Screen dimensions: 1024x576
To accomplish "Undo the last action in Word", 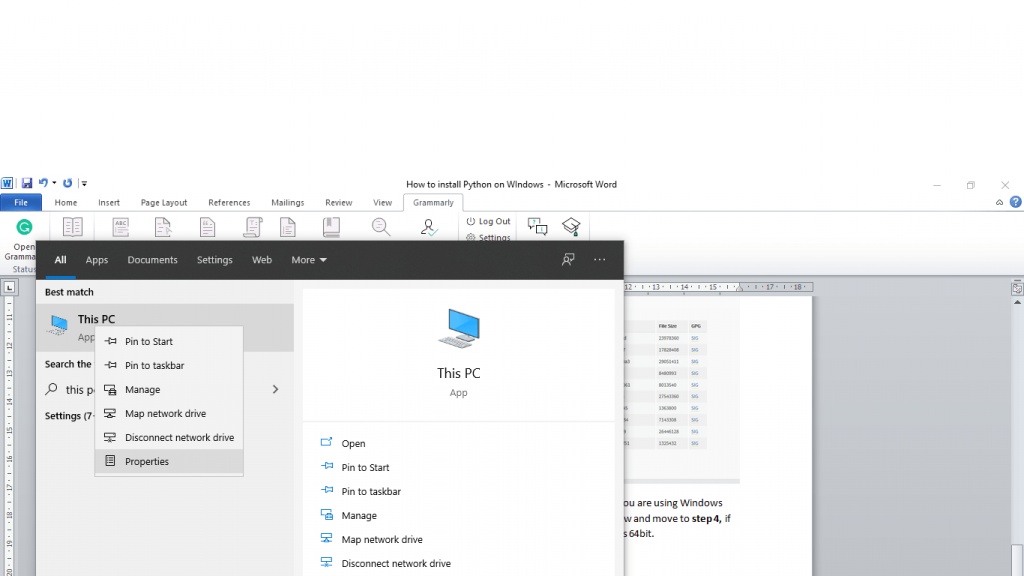I will coord(43,183).
